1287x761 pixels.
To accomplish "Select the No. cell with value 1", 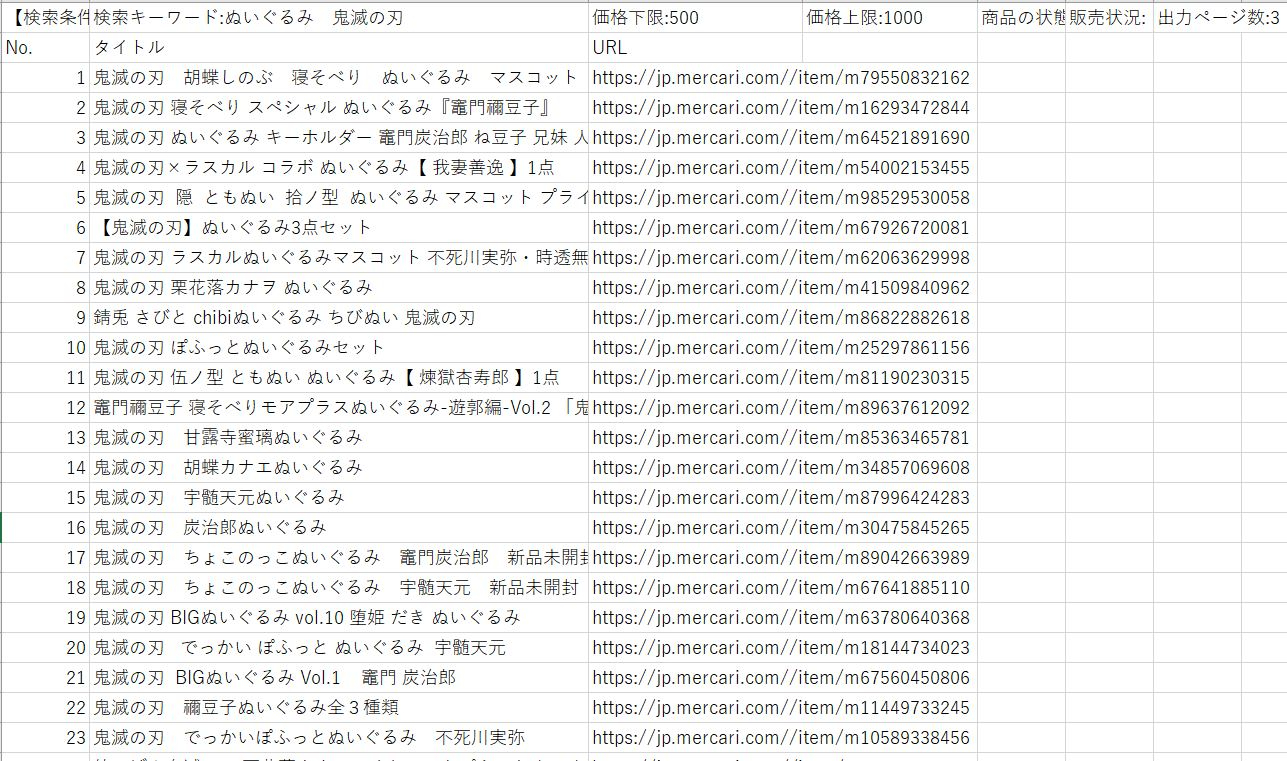I will (46, 77).
